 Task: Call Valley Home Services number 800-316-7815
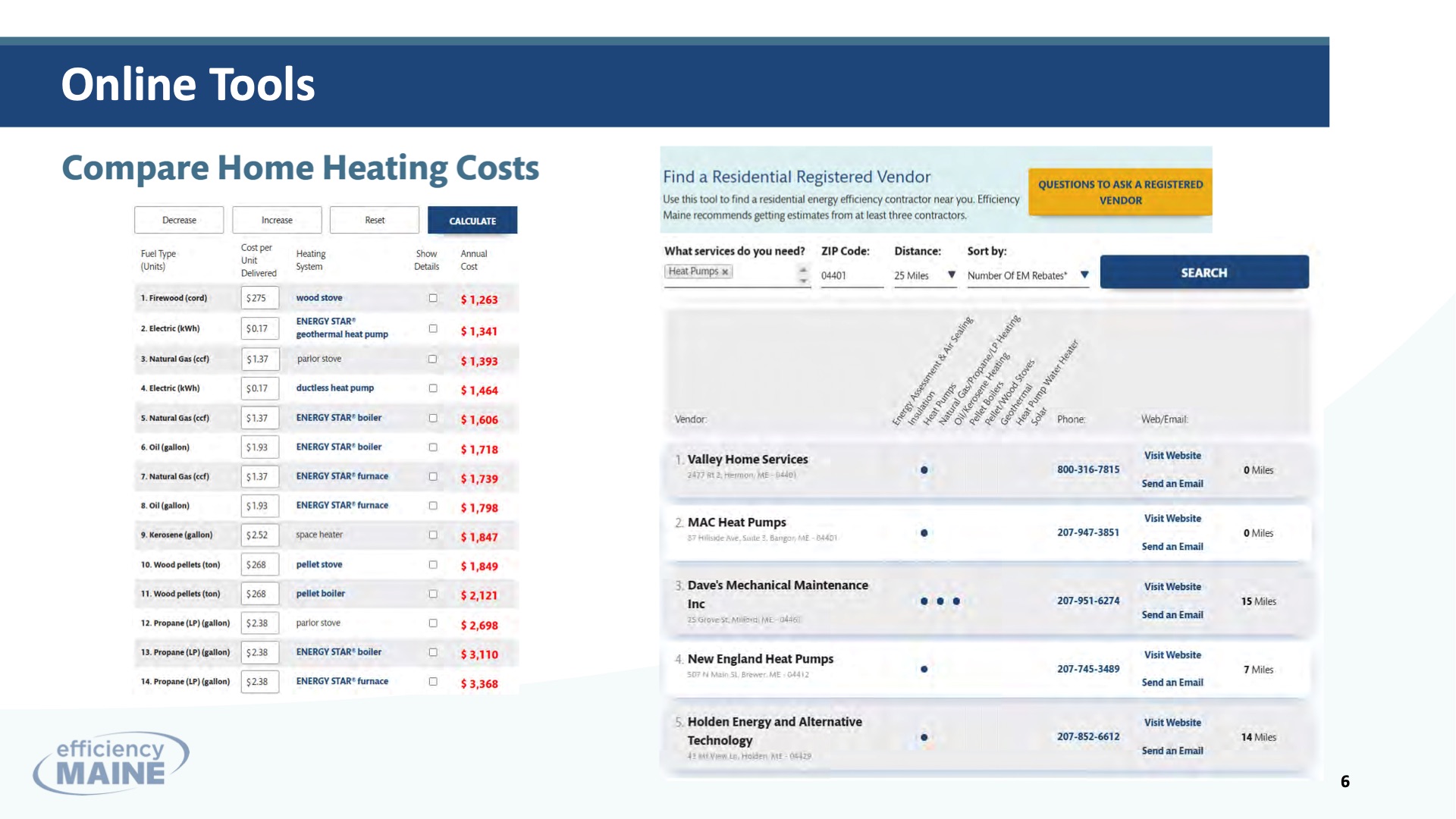pyautogui.click(x=1088, y=469)
